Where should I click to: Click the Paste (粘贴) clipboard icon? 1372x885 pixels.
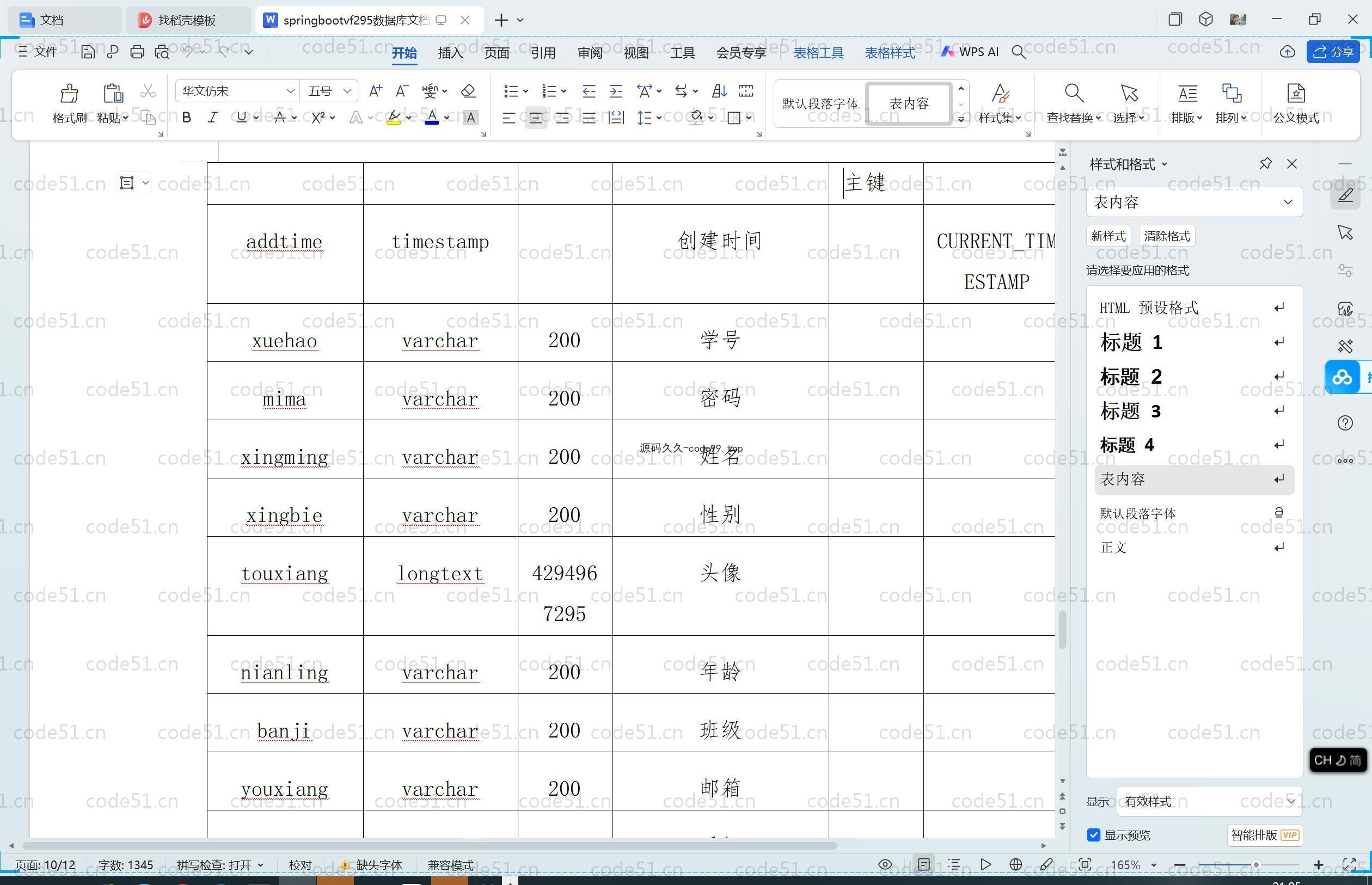click(113, 93)
